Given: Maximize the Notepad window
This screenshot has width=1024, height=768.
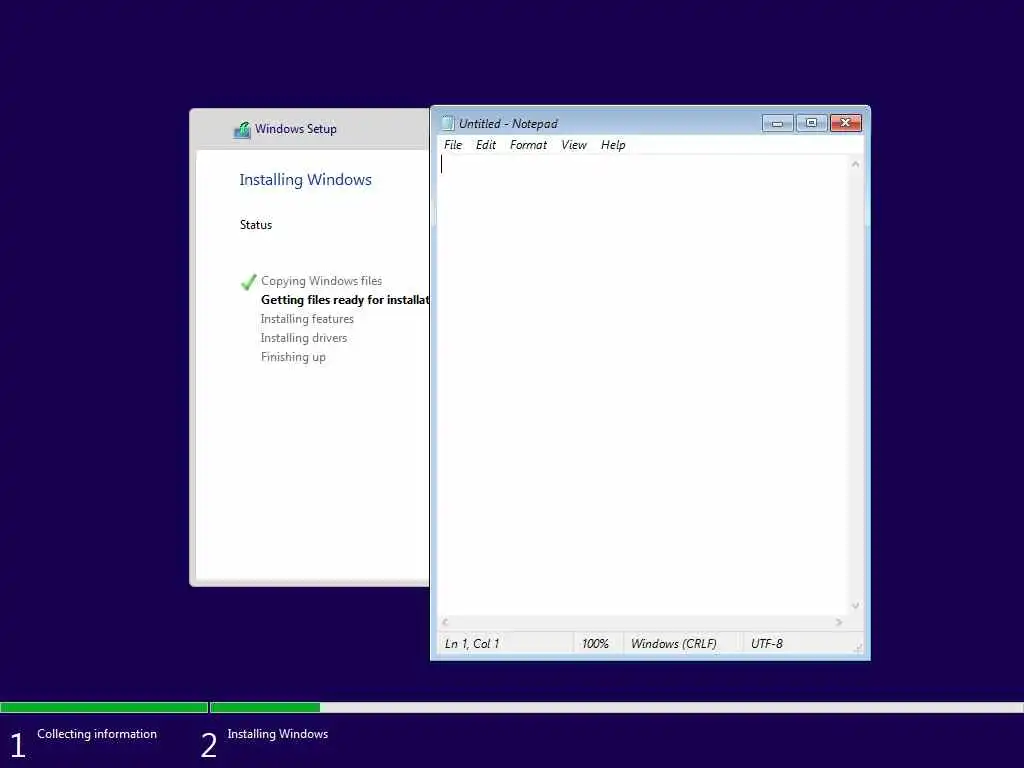Looking at the screenshot, I should [811, 123].
